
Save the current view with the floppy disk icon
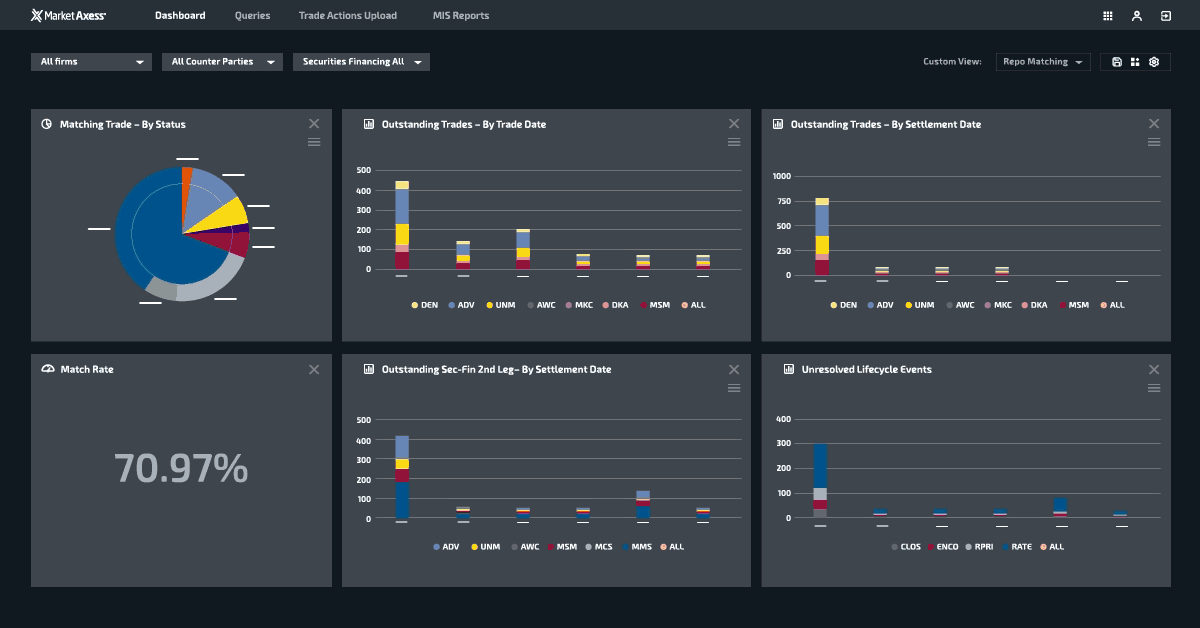point(1116,61)
